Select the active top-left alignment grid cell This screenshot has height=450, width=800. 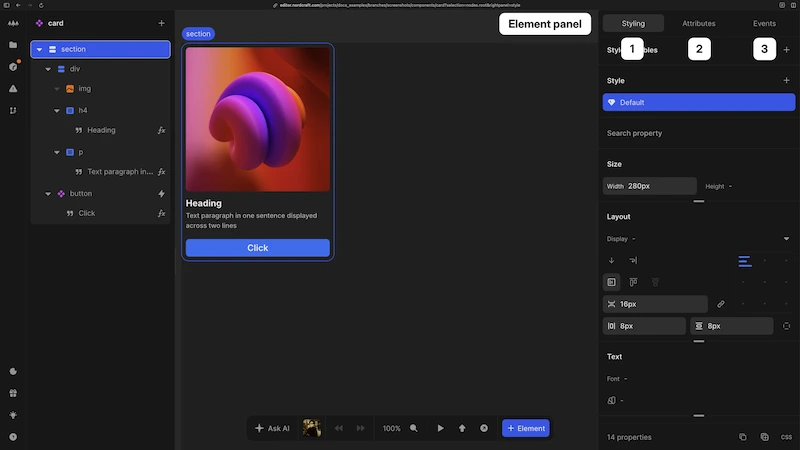[x=744, y=262]
